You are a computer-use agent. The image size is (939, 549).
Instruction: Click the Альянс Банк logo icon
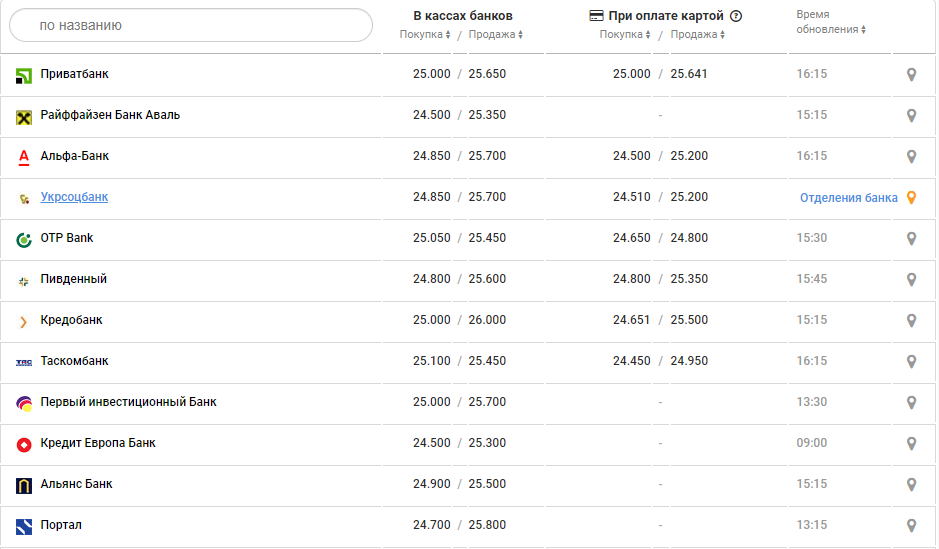tap(24, 485)
